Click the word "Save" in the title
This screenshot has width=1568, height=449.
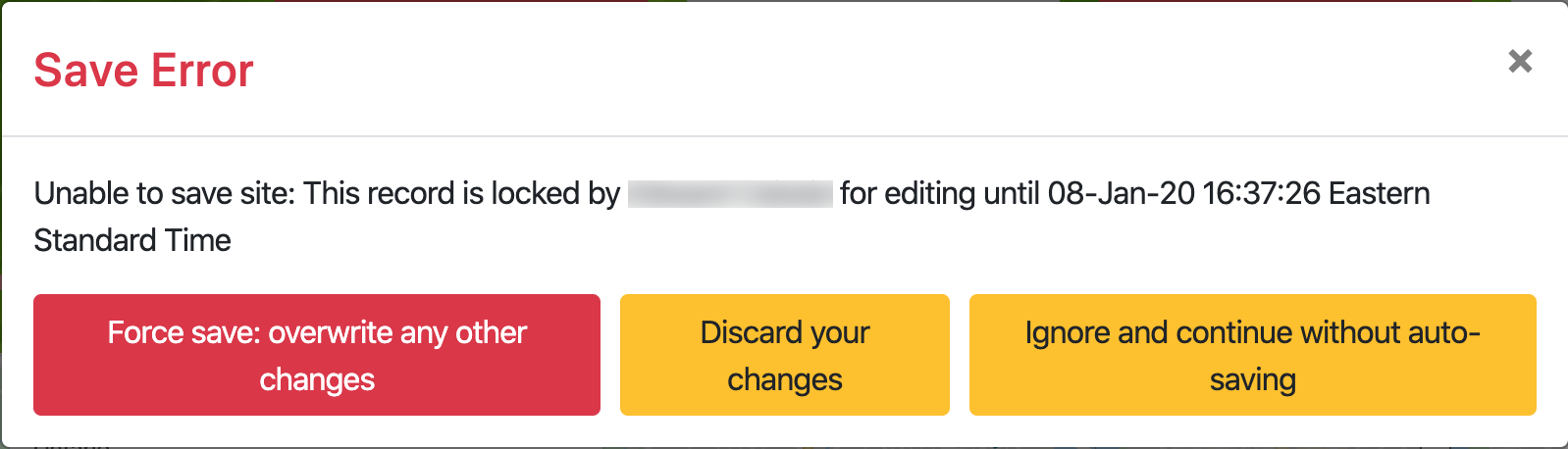(x=85, y=72)
